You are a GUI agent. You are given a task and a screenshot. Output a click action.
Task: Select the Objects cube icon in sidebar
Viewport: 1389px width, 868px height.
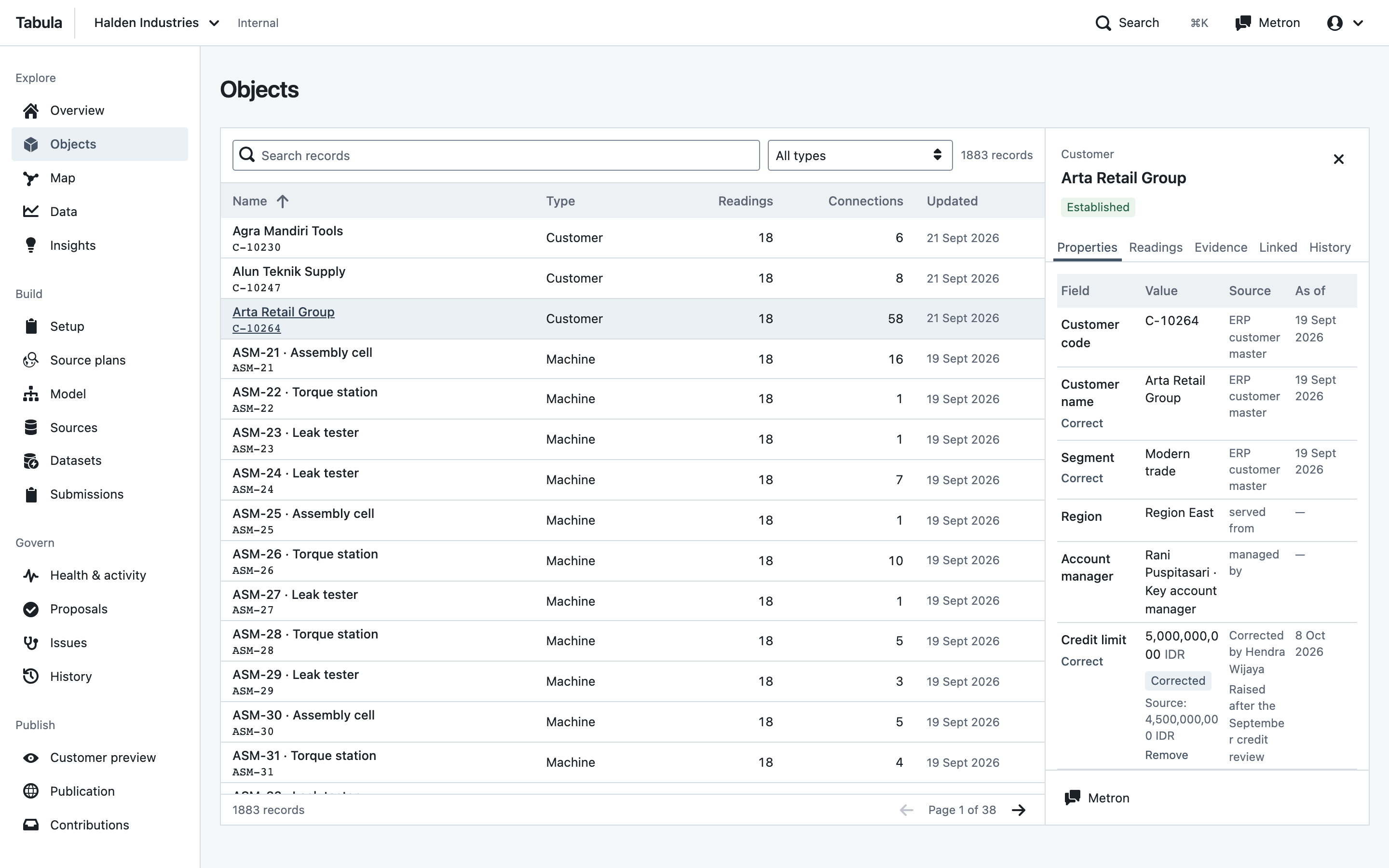(31, 144)
